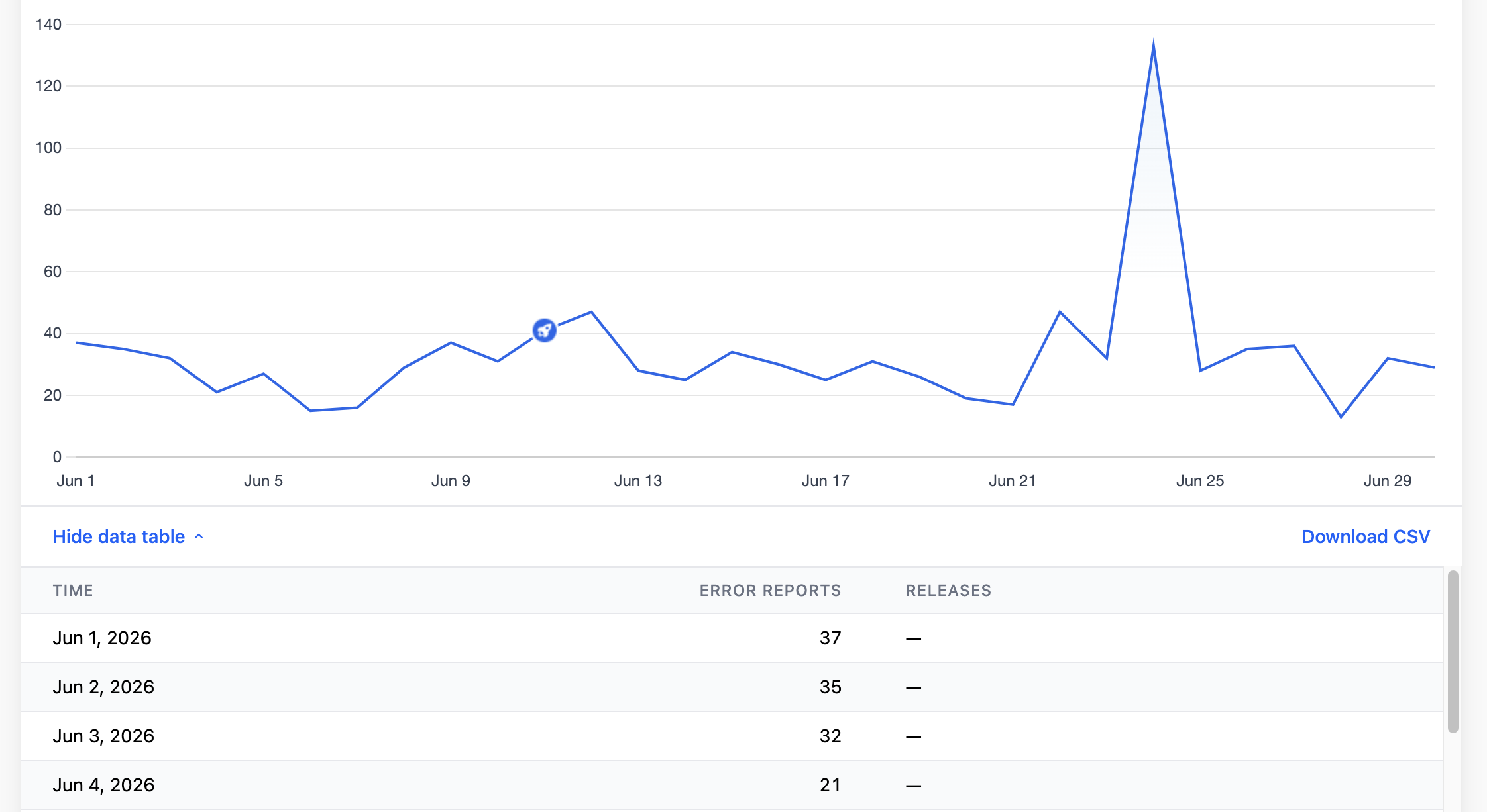Click the RELEASES column header

pos(948,591)
